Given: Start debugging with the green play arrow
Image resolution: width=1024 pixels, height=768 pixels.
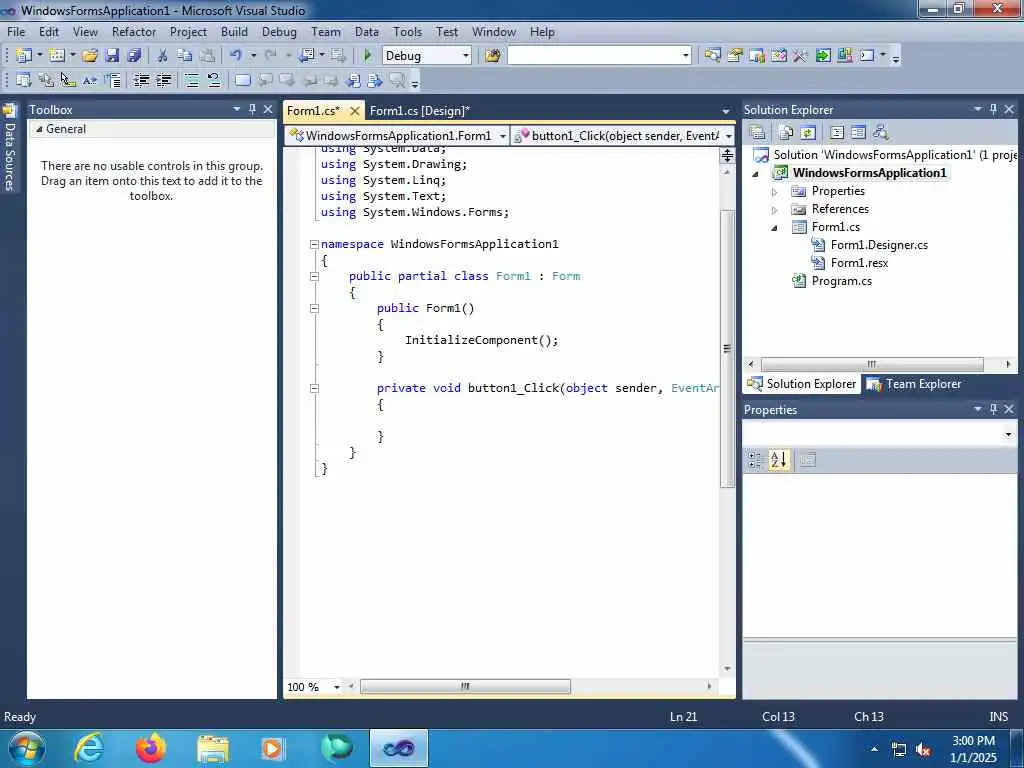Looking at the screenshot, I should [x=367, y=56].
